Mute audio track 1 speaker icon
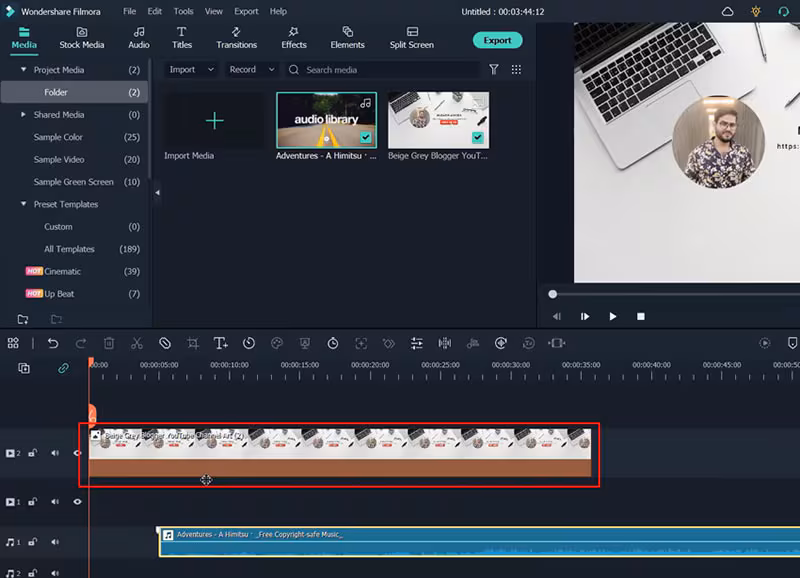800x578 pixels. click(x=55, y=542)
